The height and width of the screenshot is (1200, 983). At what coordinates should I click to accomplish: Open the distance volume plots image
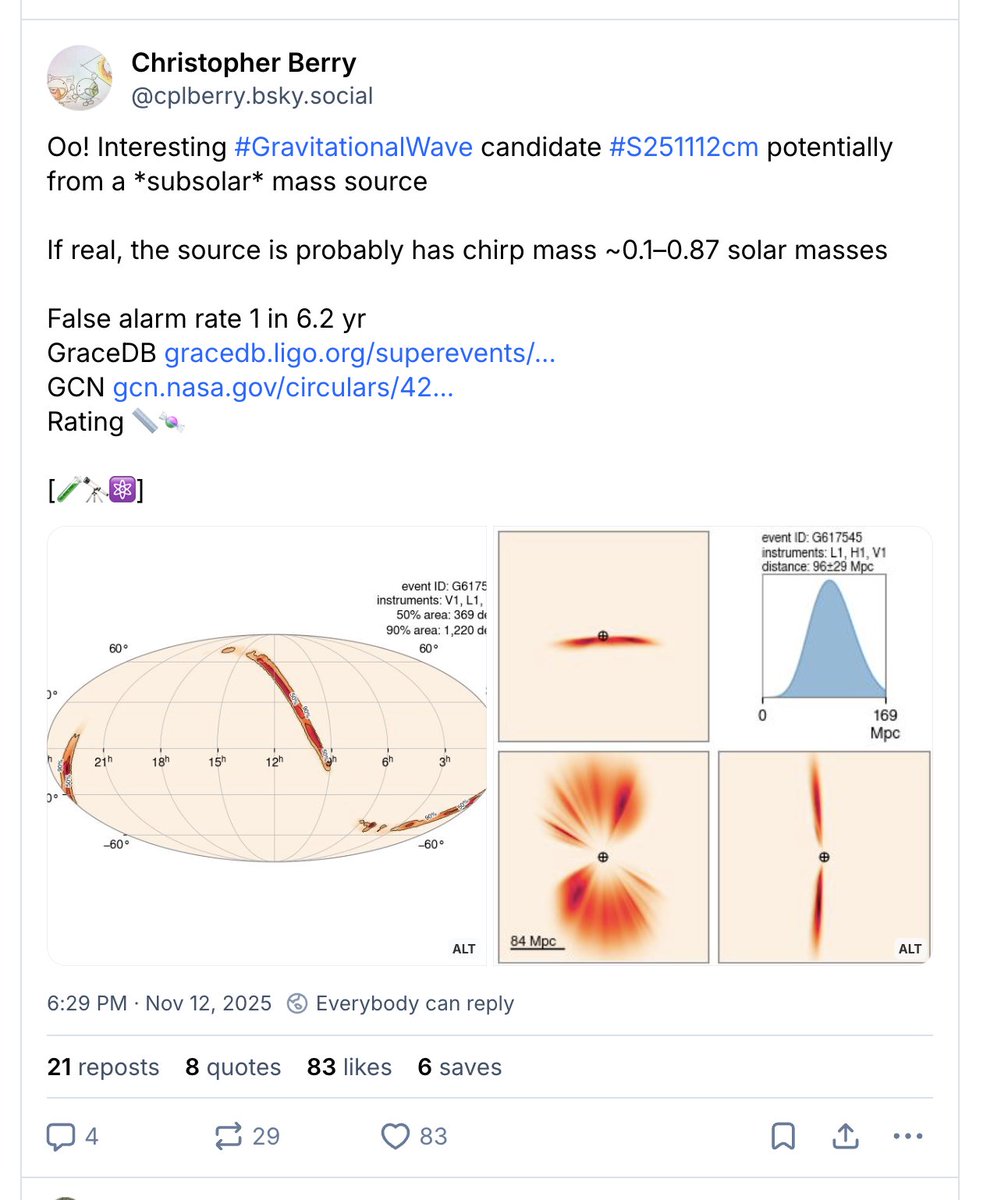point(714,745)
